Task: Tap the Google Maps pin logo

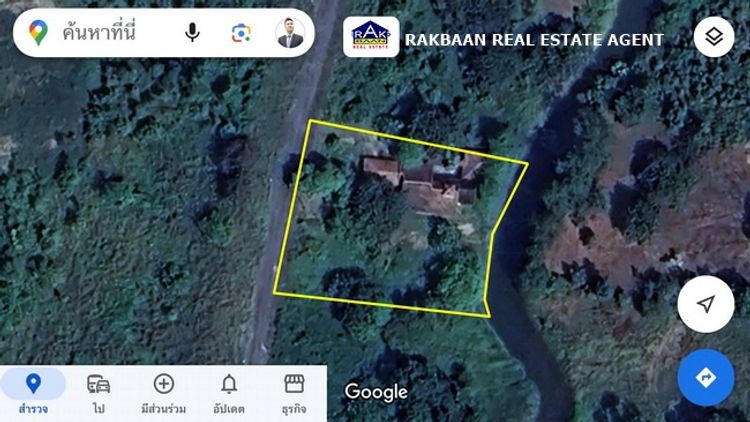Action: (x=38, y=33)
